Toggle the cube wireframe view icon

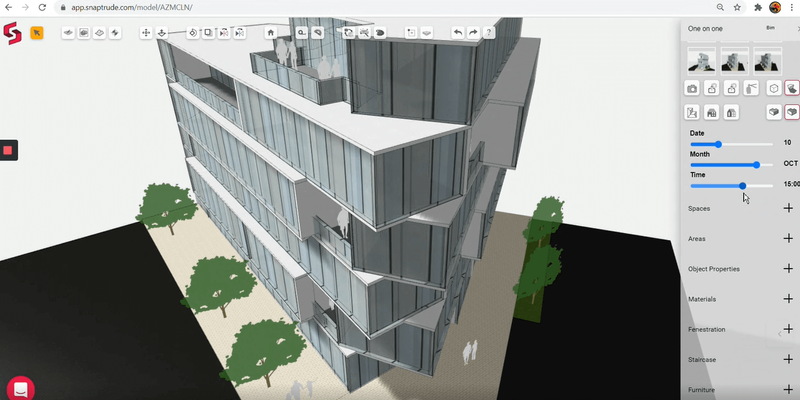point(773,88)
